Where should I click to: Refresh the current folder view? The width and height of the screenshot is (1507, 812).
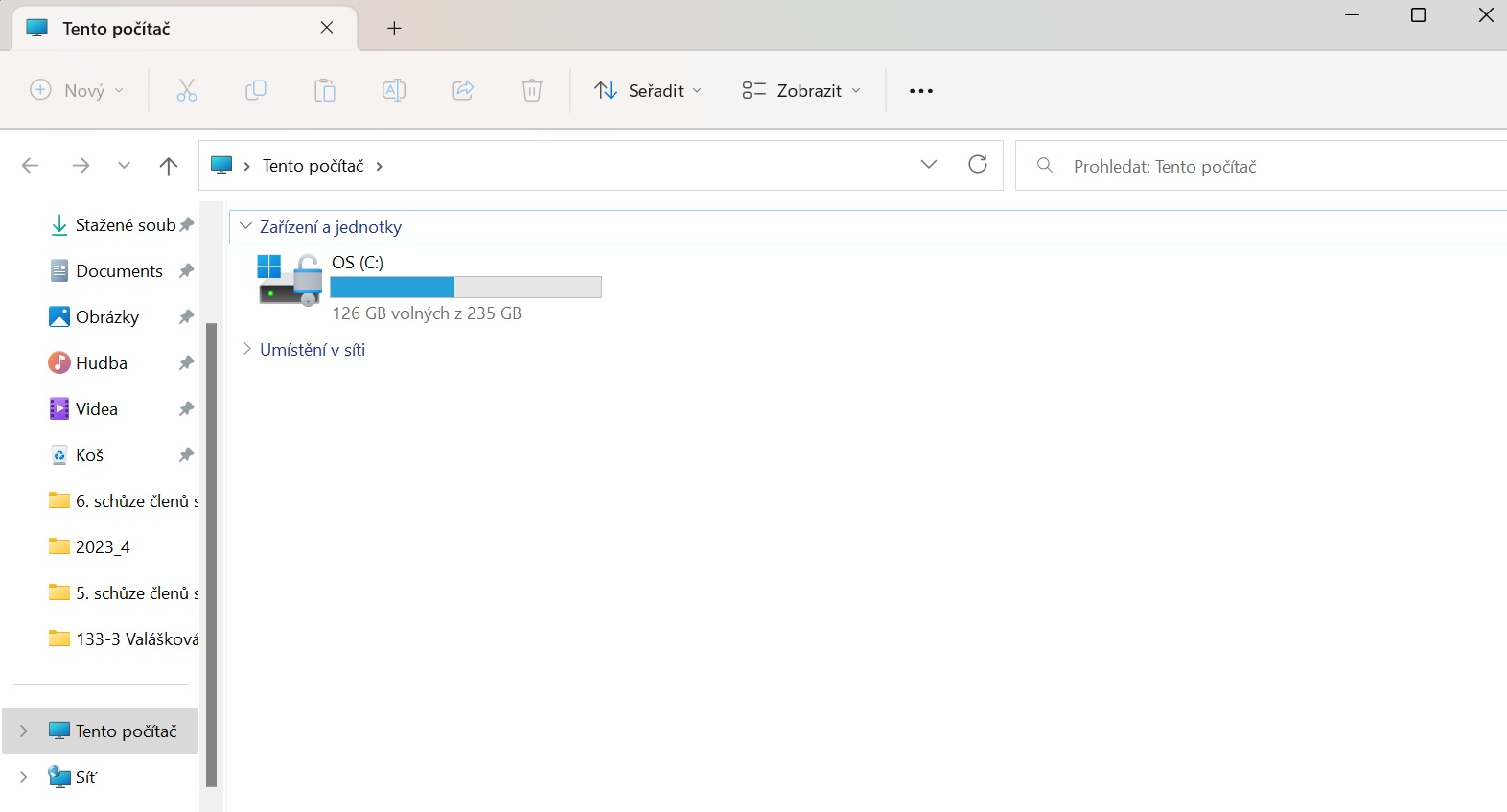point(978,165)
